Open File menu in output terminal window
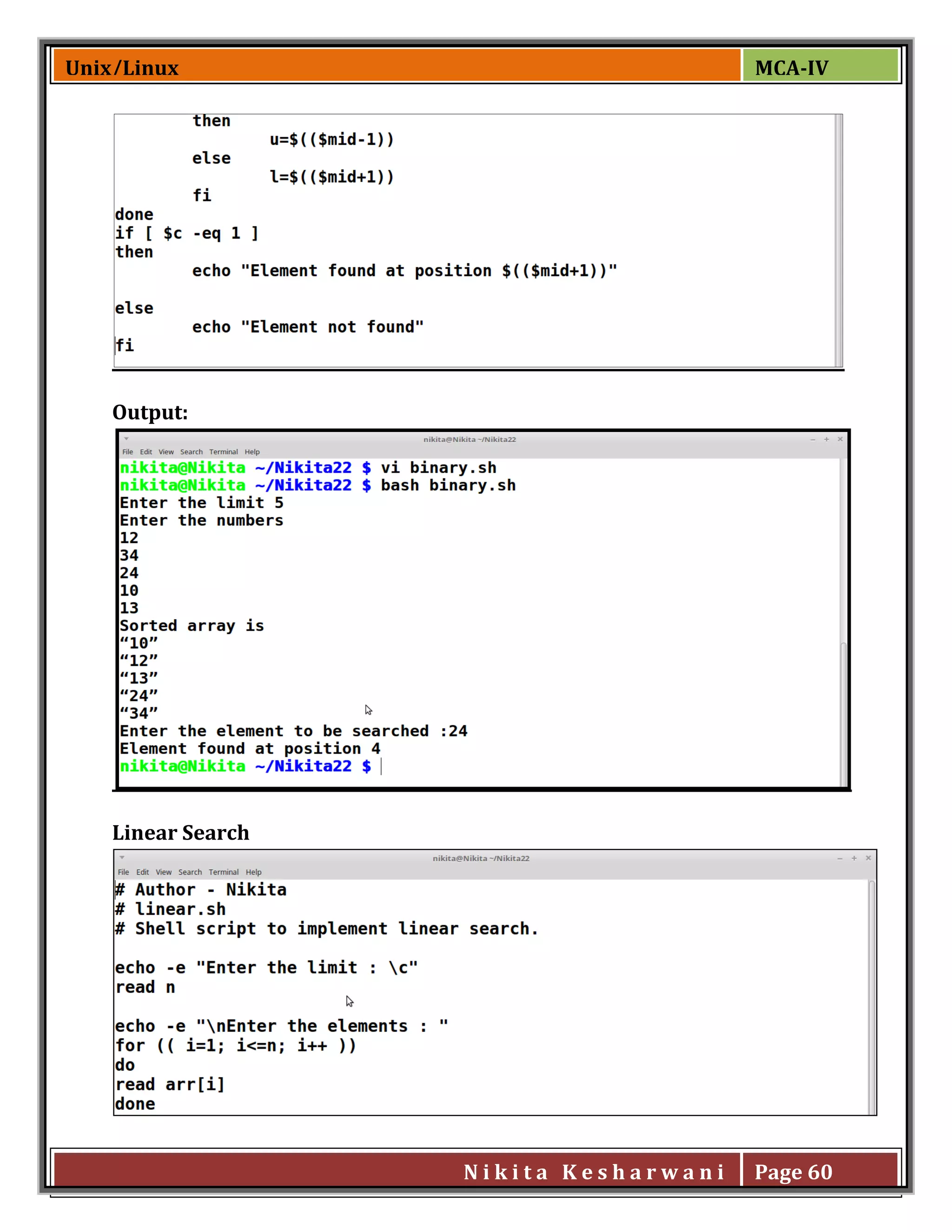This screenshot has height=1232, width=952. coord(127,452)
